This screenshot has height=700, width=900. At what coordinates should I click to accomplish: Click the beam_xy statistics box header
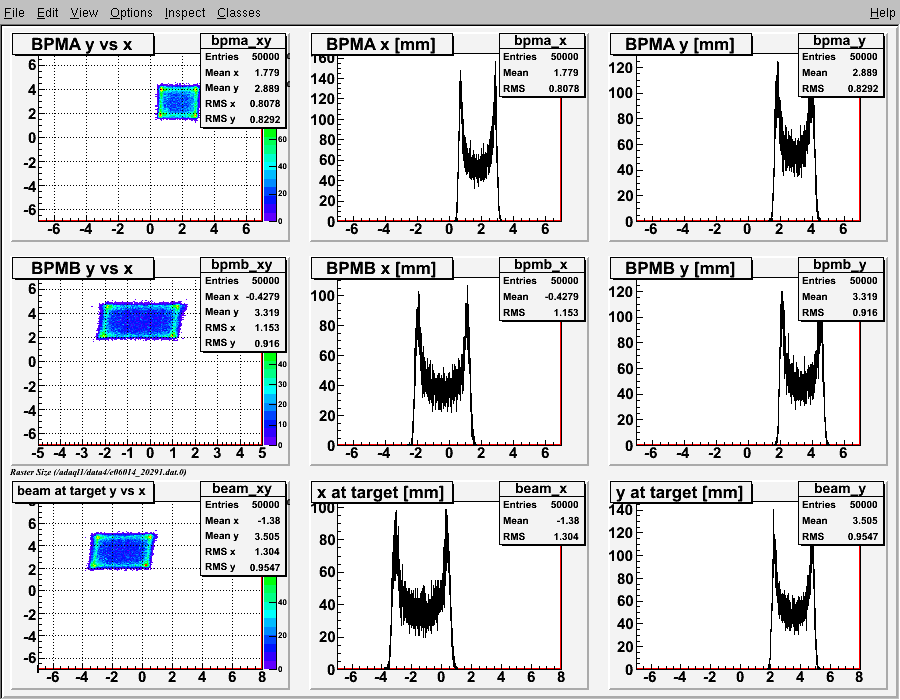pyautogui.click(x=243, y=488)
